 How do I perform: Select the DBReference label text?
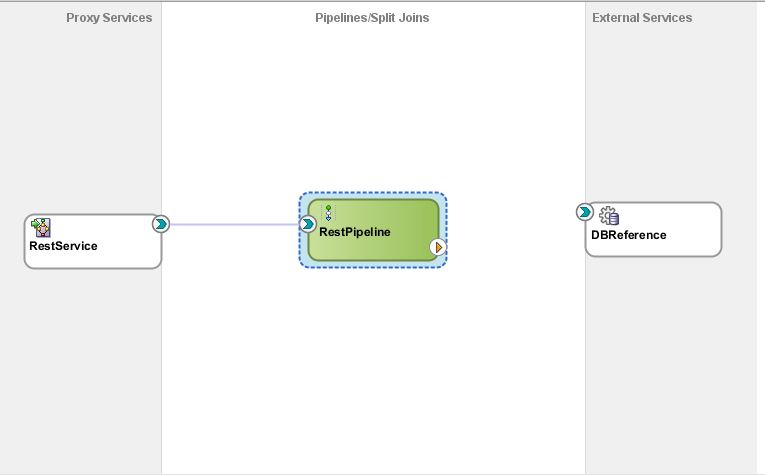coord(628,235)
